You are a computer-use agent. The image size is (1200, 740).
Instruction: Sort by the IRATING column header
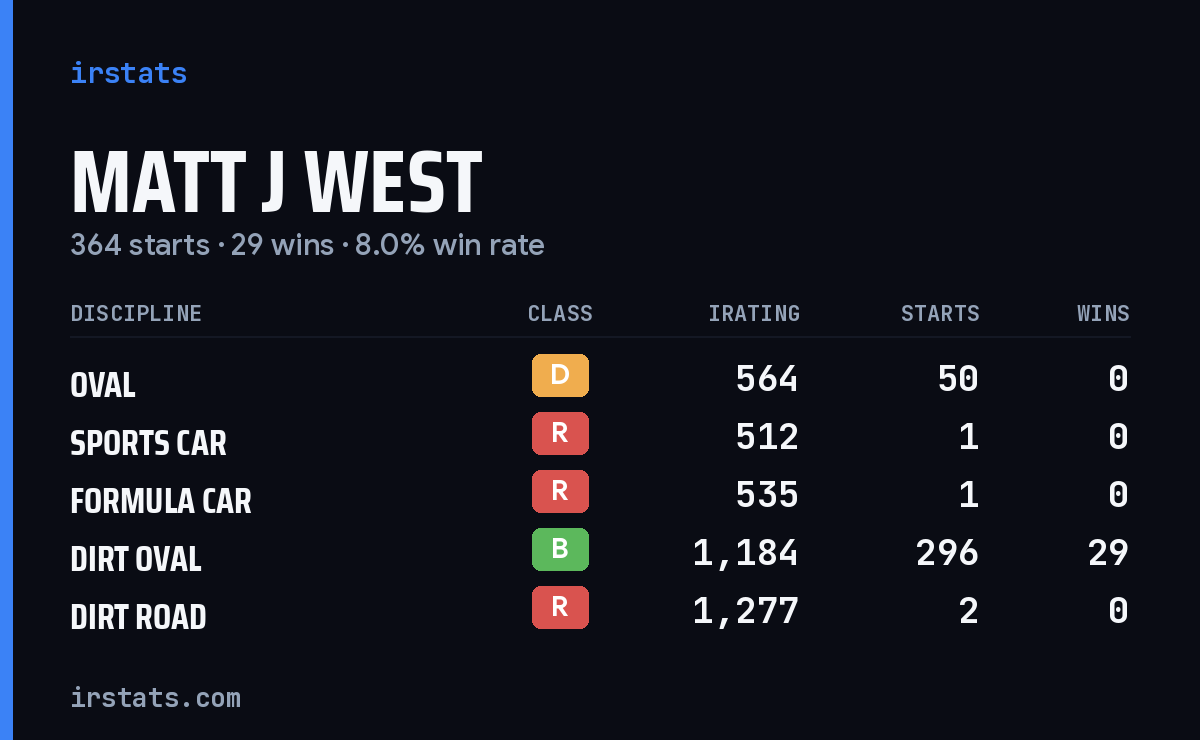(754, 314)
